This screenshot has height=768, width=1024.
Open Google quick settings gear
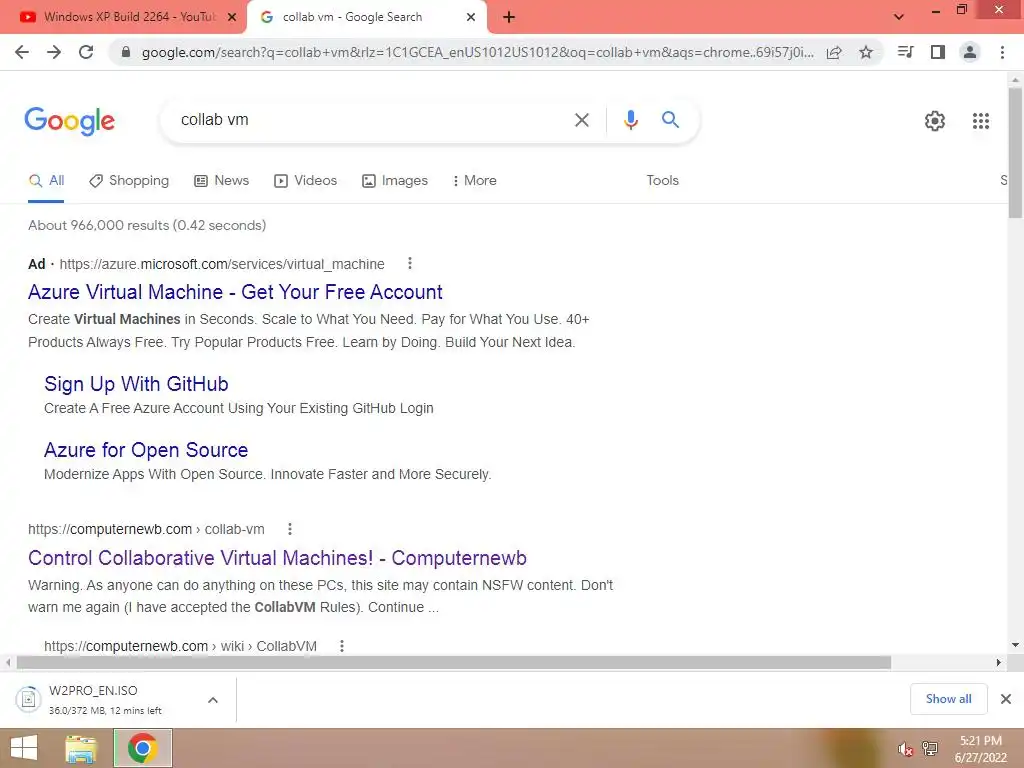click(x=935, y=121)
